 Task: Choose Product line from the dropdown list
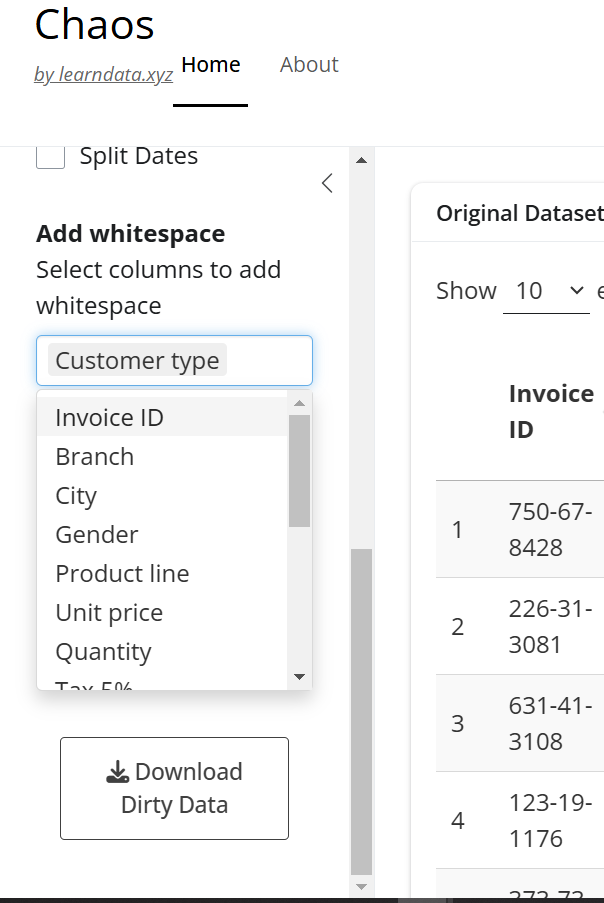click(162, 574)
